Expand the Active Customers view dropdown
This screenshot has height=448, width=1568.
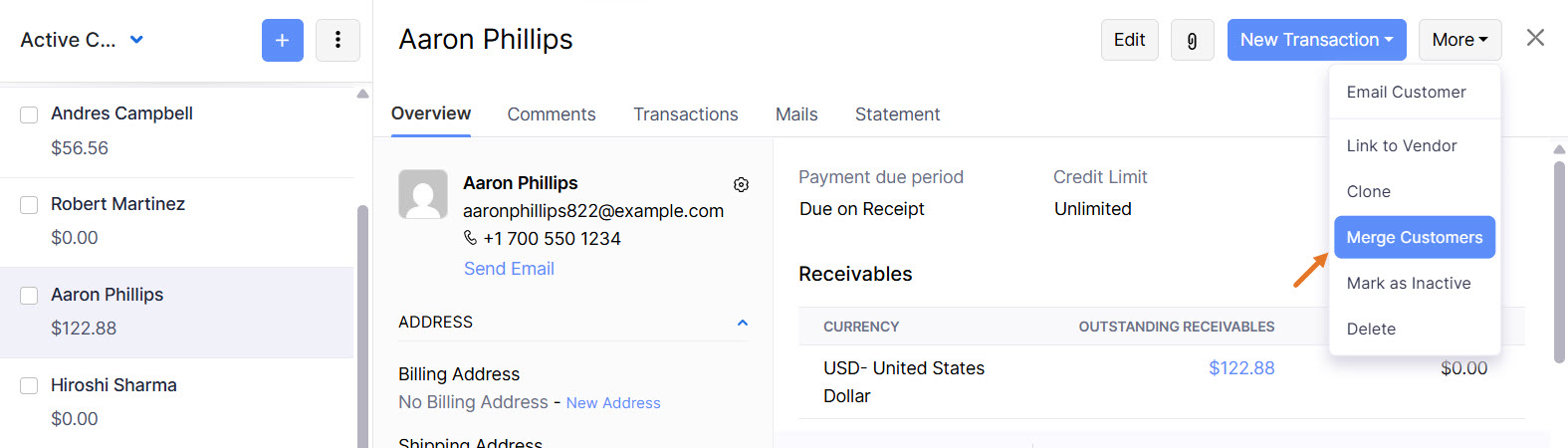(x=136, y=40)
